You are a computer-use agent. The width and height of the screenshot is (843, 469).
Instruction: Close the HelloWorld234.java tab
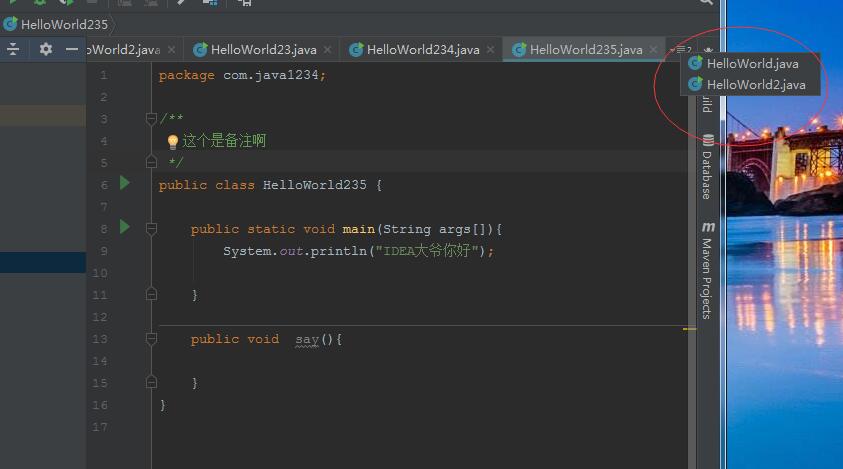point(492,49)
